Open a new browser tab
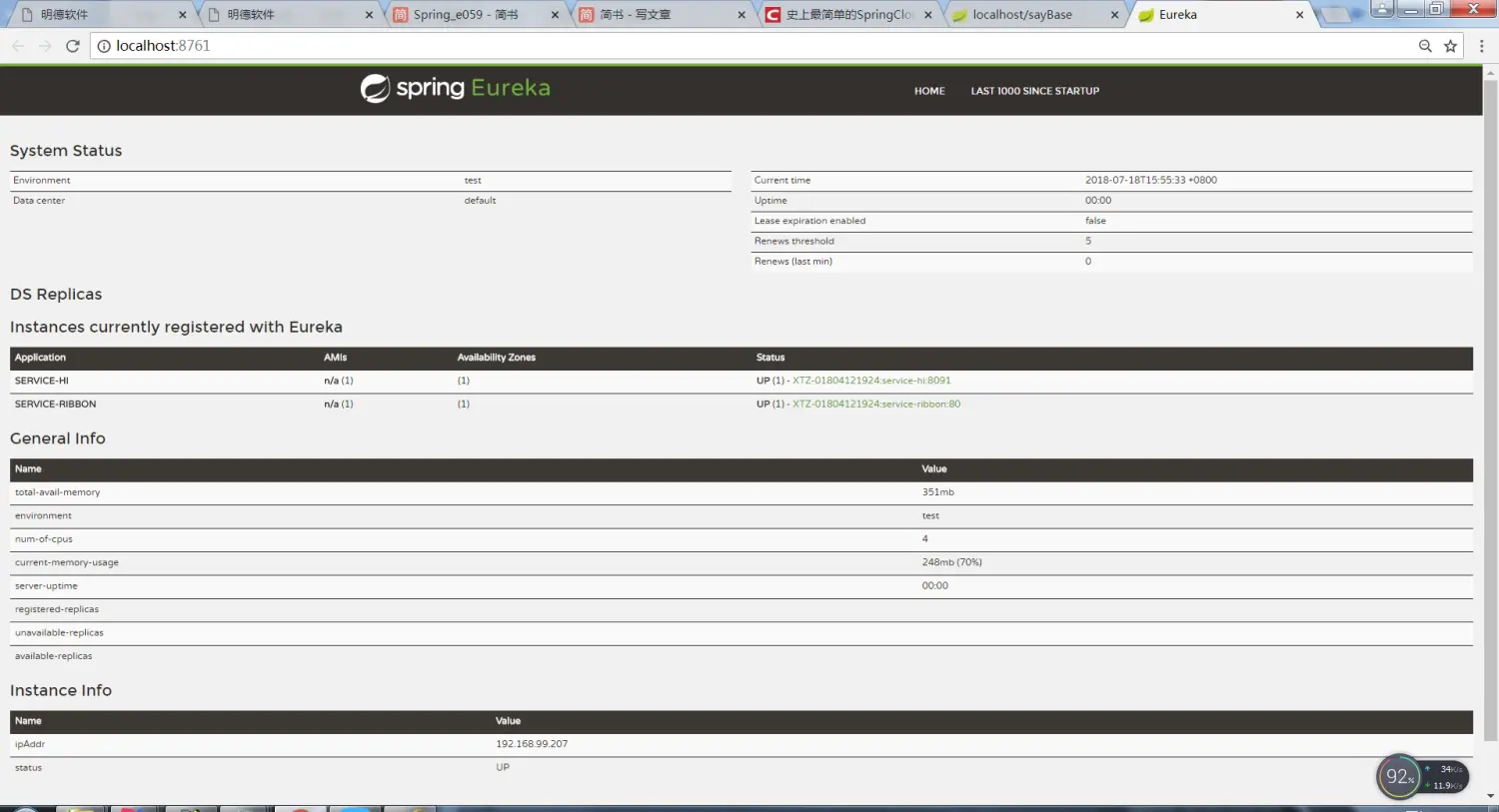 [x=1336, y=15]
